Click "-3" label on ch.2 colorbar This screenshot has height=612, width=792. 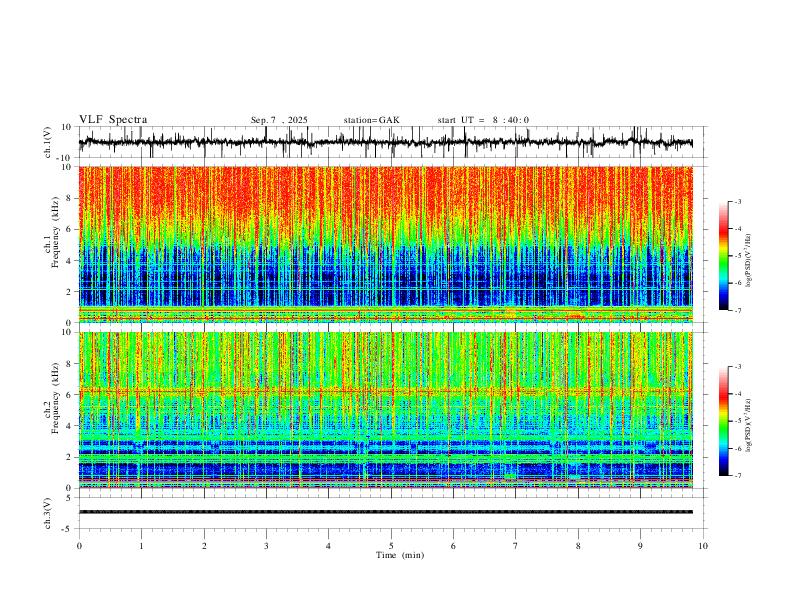[737, 367]
